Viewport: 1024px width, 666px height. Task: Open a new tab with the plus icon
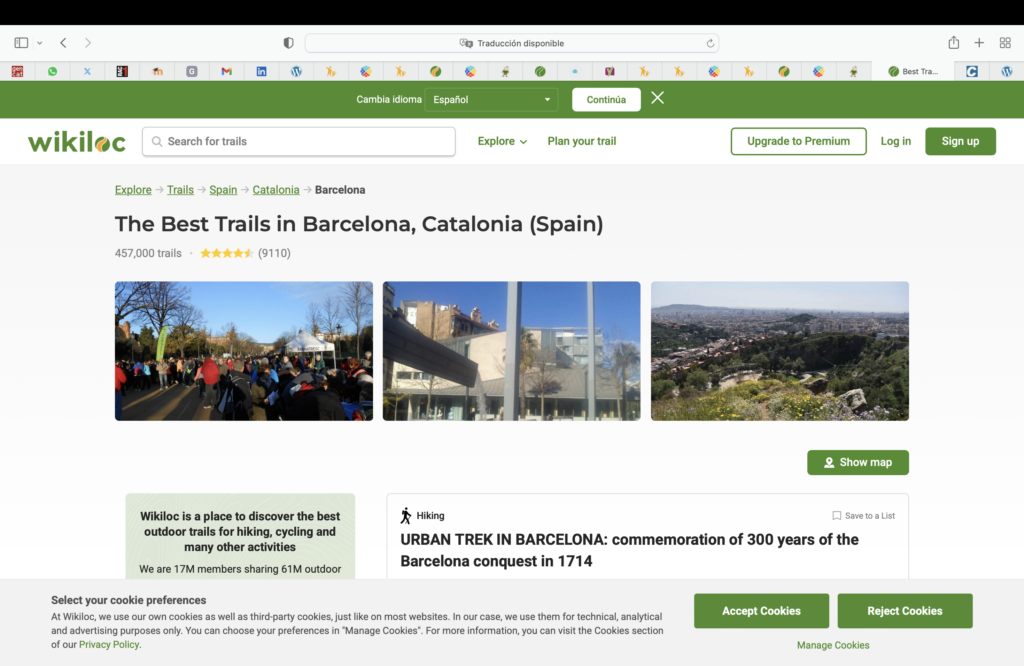click(x=979, y=43)
